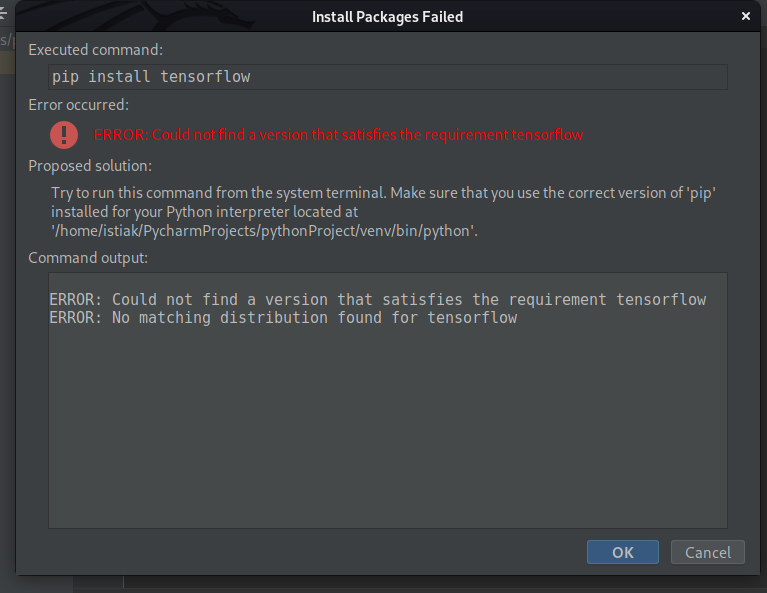Dismiss dialog with the Cancel button
767x593 pixels.
pos(708,552)
